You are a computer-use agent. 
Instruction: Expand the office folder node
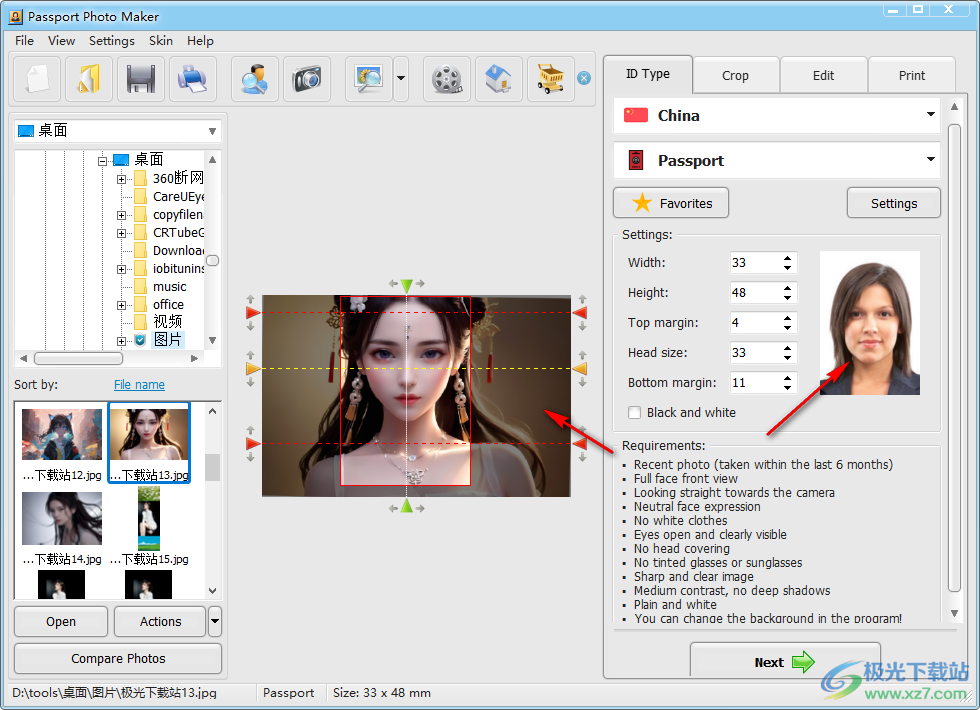coord(121,306)
